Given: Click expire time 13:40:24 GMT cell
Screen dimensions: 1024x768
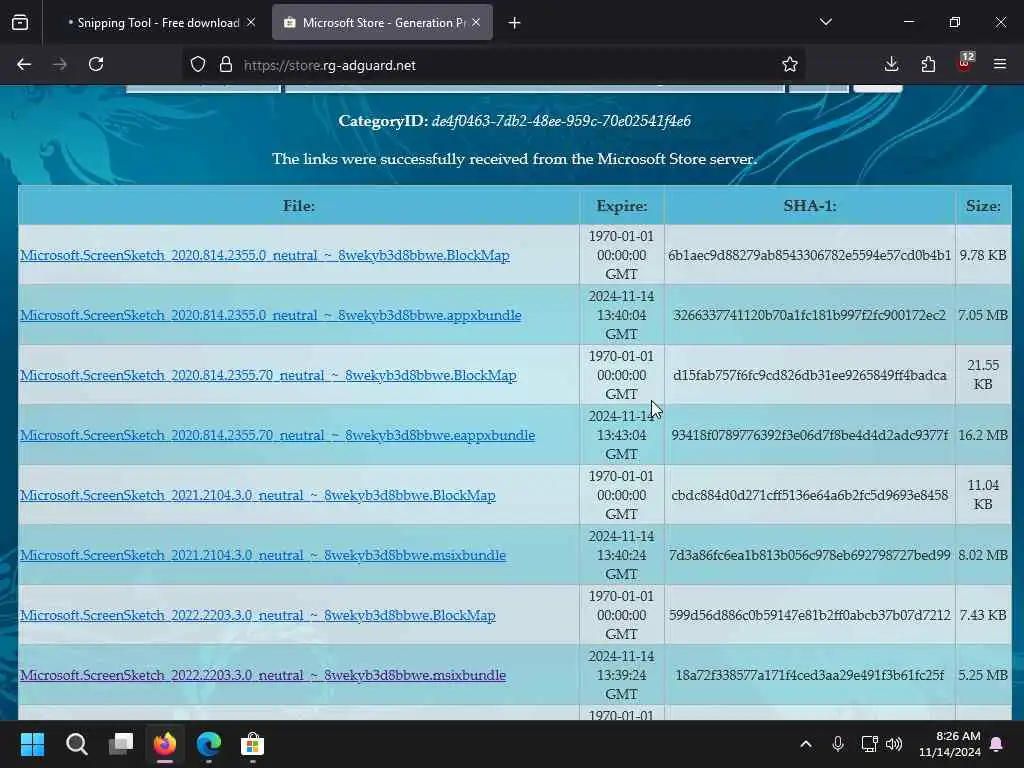Looking at the screenshot, I should pyautogui.click(x=621, y=555).
